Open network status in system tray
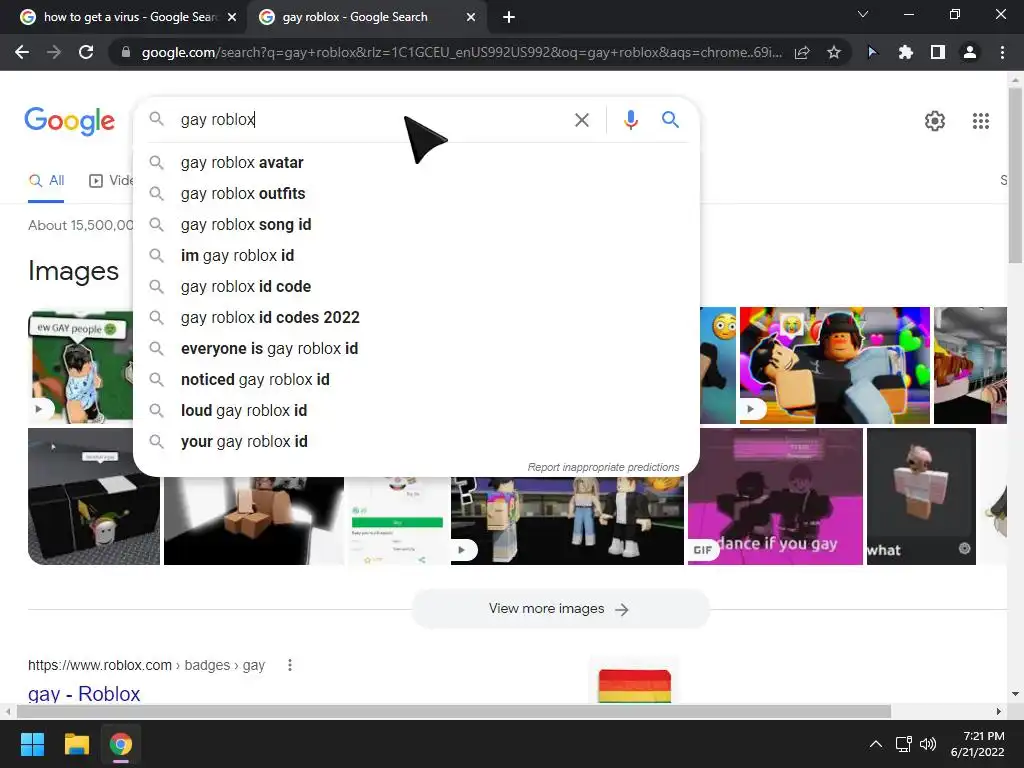This screenshot has height=768, width=1024. coord(903,744)
